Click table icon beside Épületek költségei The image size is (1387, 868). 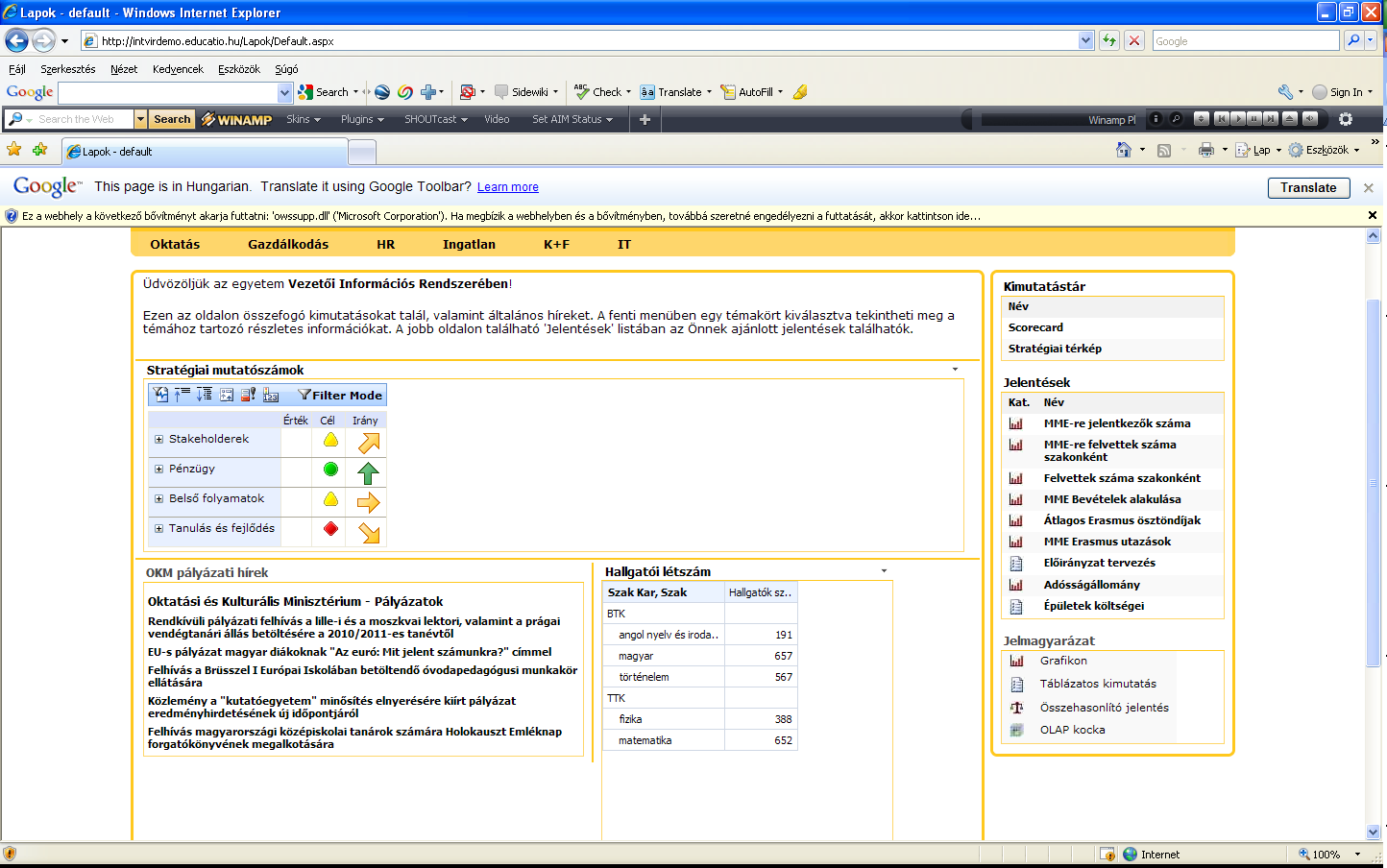(x=1015, y=607)
